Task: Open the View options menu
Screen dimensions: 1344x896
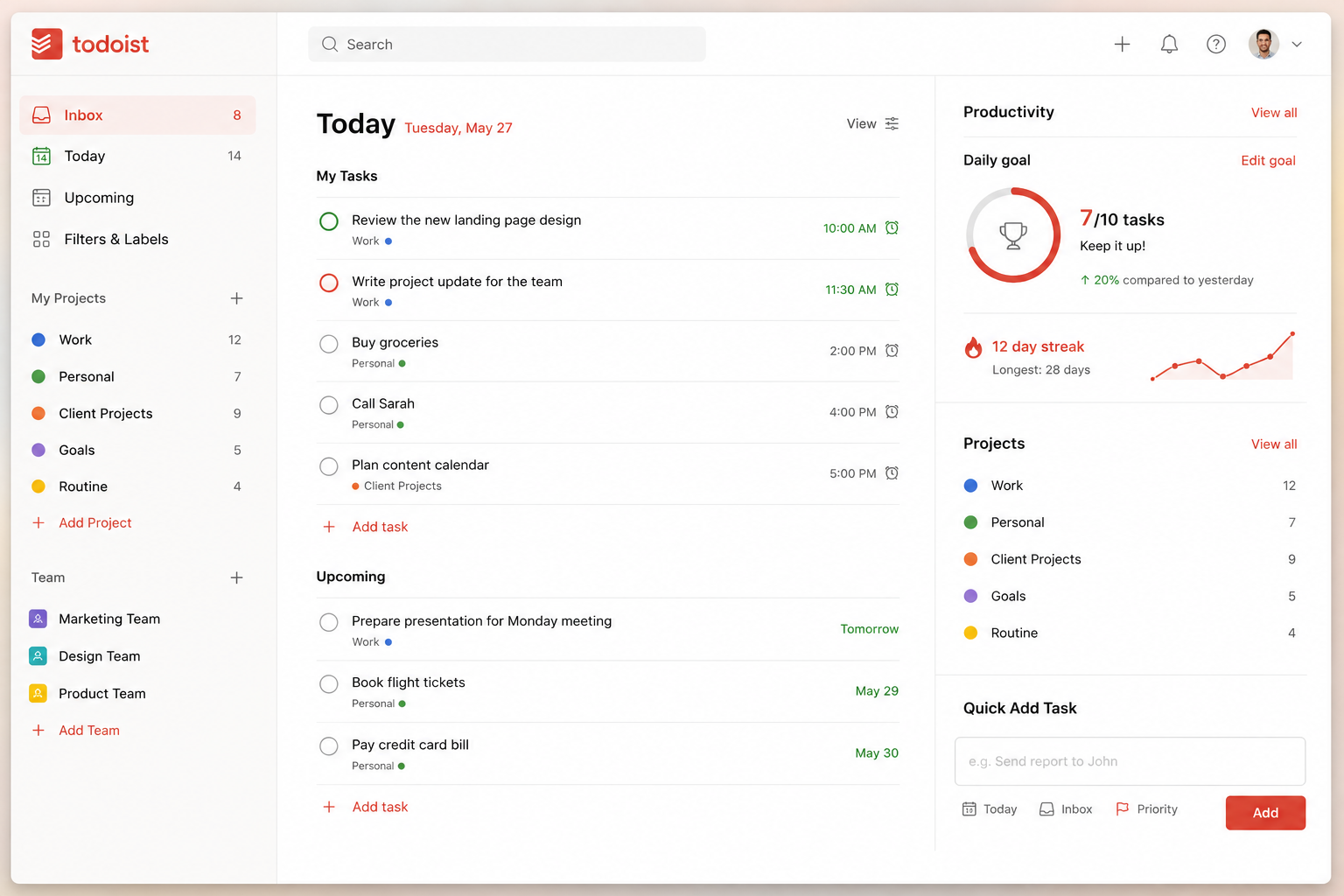Action: point(872,123)
